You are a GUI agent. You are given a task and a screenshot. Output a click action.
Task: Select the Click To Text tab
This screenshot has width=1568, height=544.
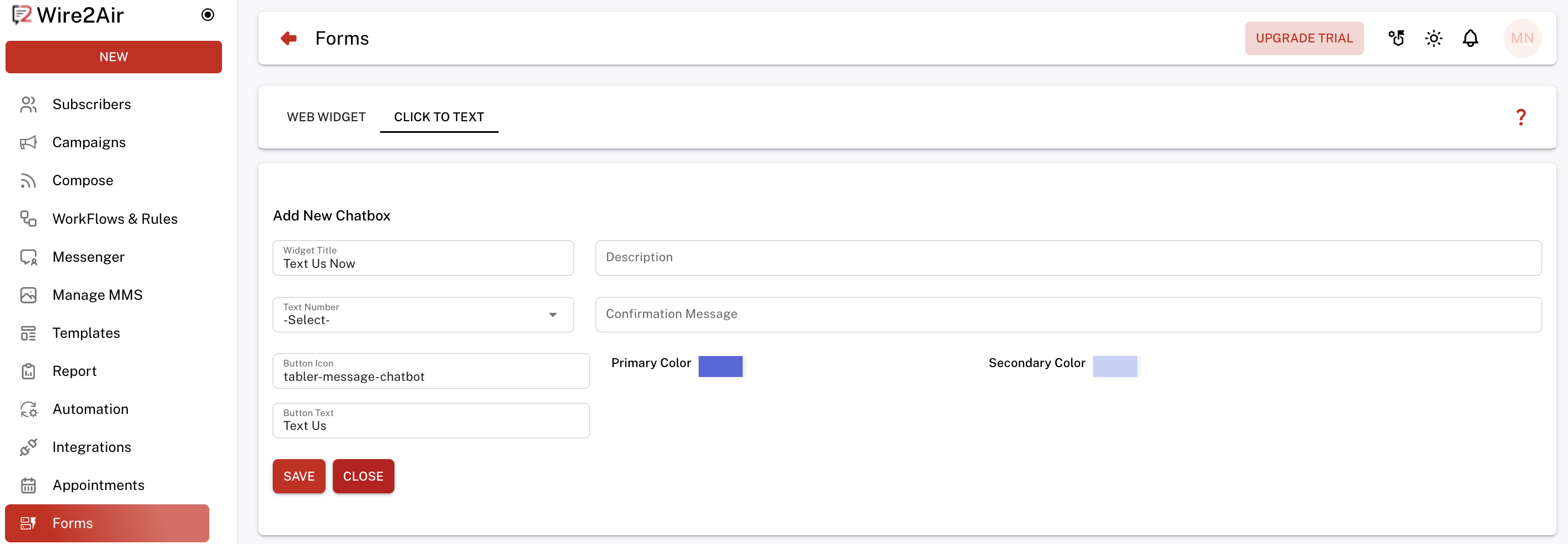(438, 117)
